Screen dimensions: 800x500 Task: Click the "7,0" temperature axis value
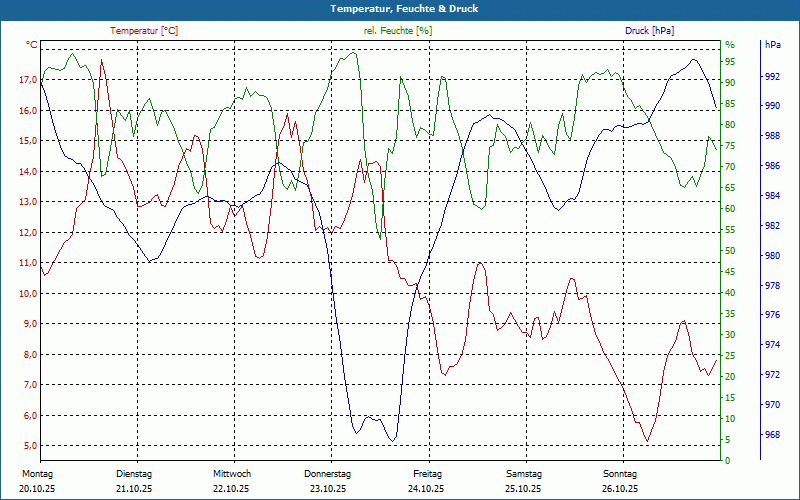click(x=30, y=385)
